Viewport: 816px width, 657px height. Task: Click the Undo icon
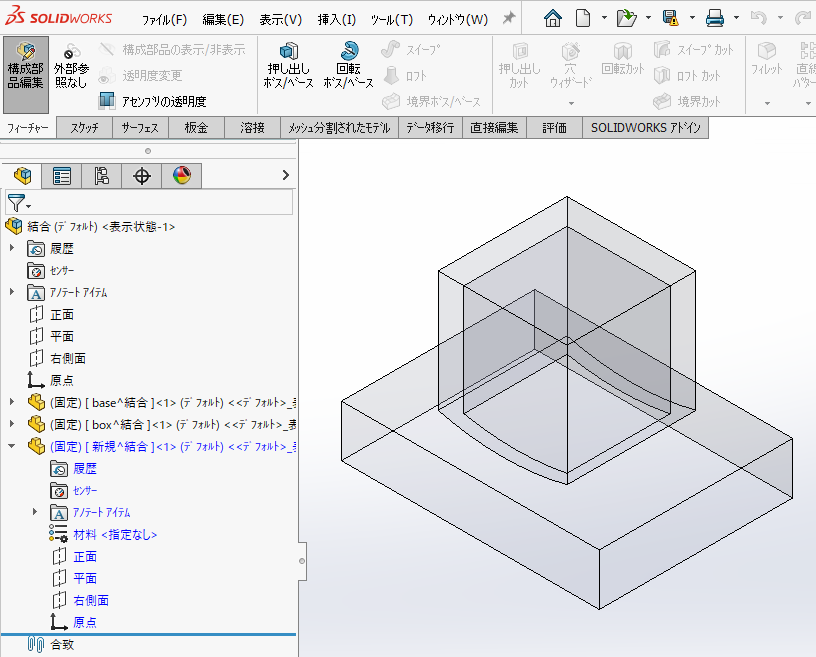point(759,18)
